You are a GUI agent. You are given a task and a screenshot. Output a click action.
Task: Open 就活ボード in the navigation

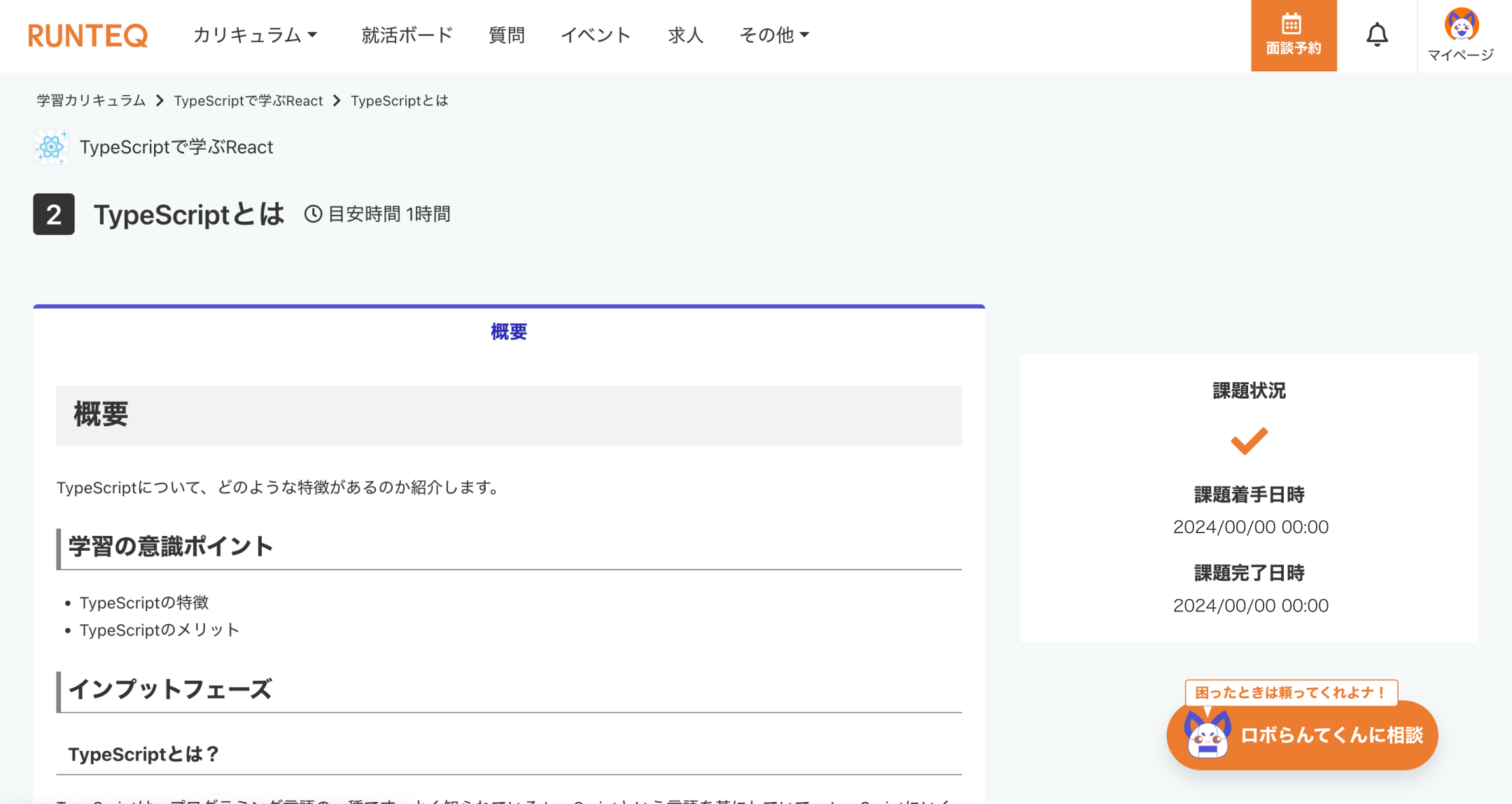click(407, 35)
